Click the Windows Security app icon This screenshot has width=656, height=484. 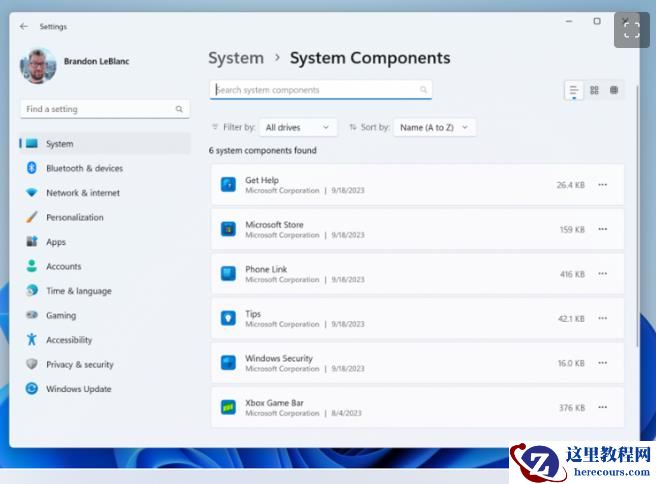228,363
